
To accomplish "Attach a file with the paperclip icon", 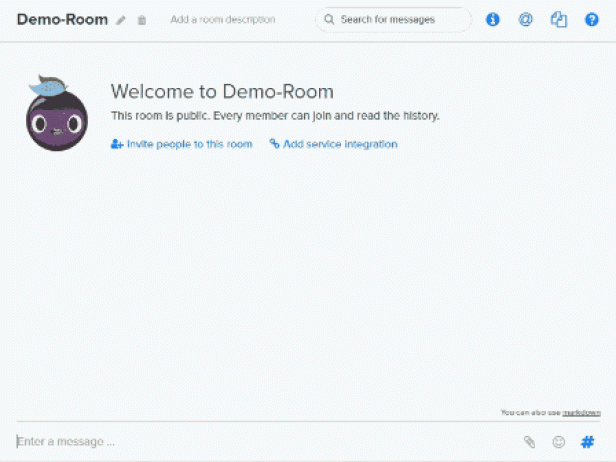I will tap(529, 442).
